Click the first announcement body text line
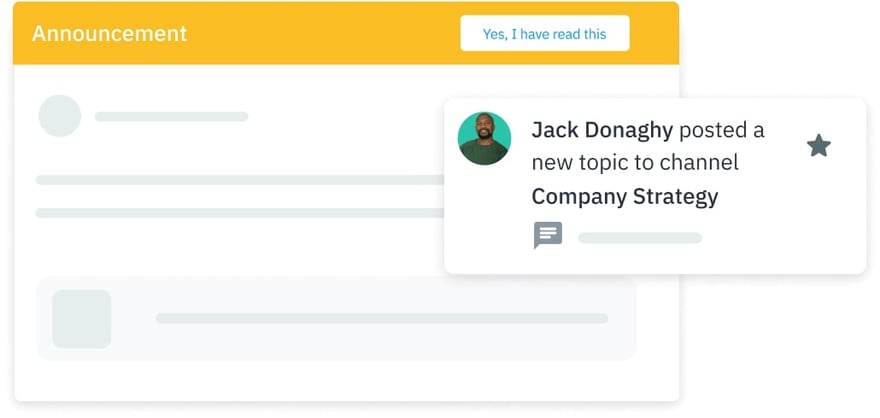The width and height of the screenshot is (880, 418). [240, 180]
